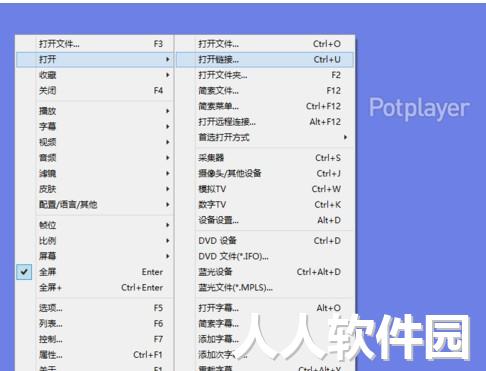Choose 打开字幕... Alt+O
486x371 pixels.
(x=264, y=308)
